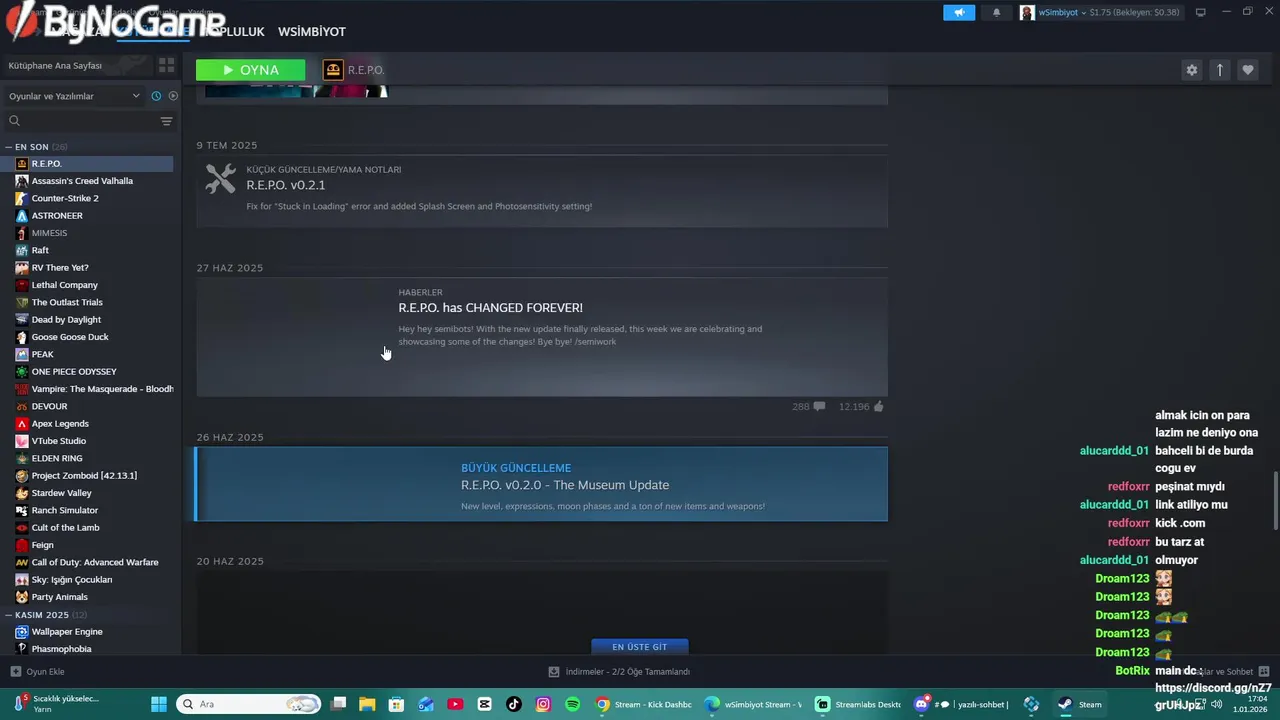The height and width of the screenshot is (720, 1280).
Task: Click Goose Goose Duck game icon
Action: 22,337
